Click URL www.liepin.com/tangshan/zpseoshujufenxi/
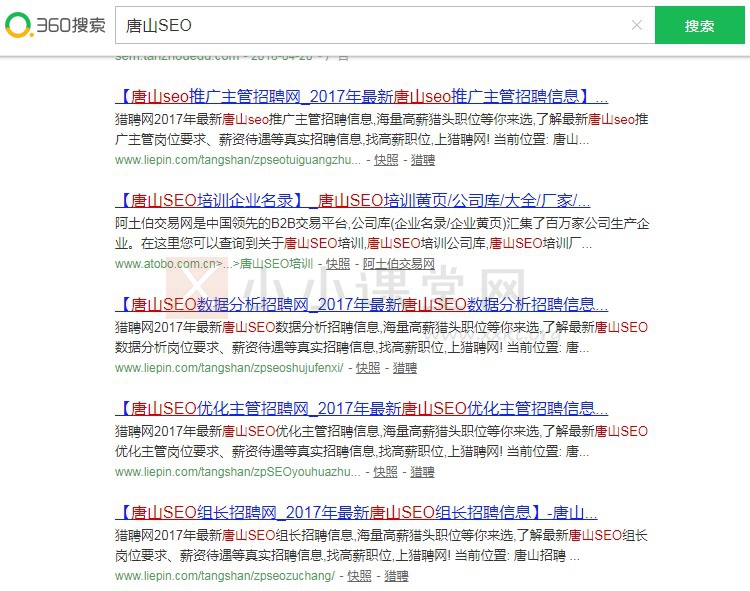The image size is (750, 591). [229, 368]
